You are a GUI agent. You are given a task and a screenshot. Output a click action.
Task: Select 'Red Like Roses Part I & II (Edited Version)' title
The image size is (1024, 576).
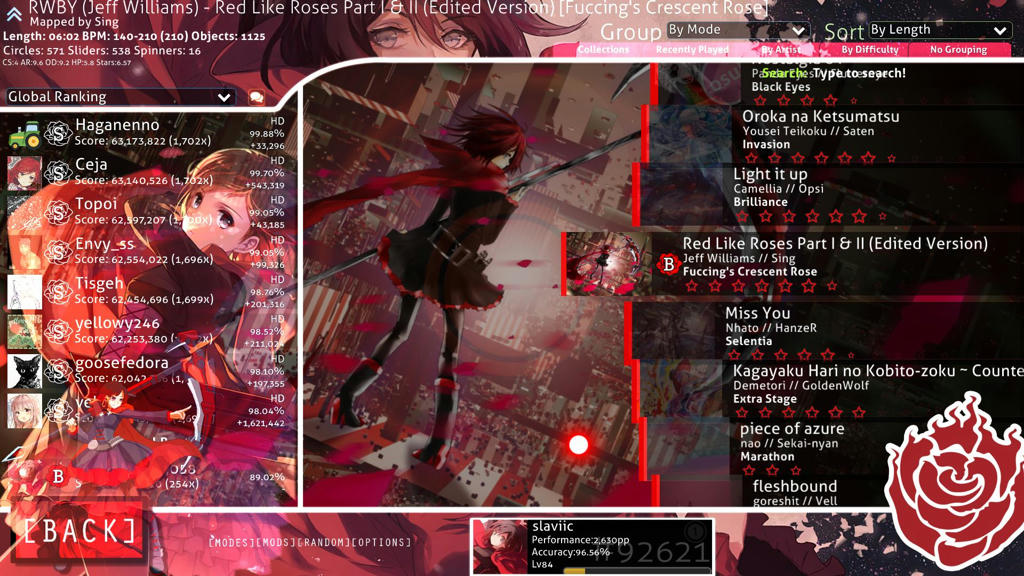(x=835, y=244)
